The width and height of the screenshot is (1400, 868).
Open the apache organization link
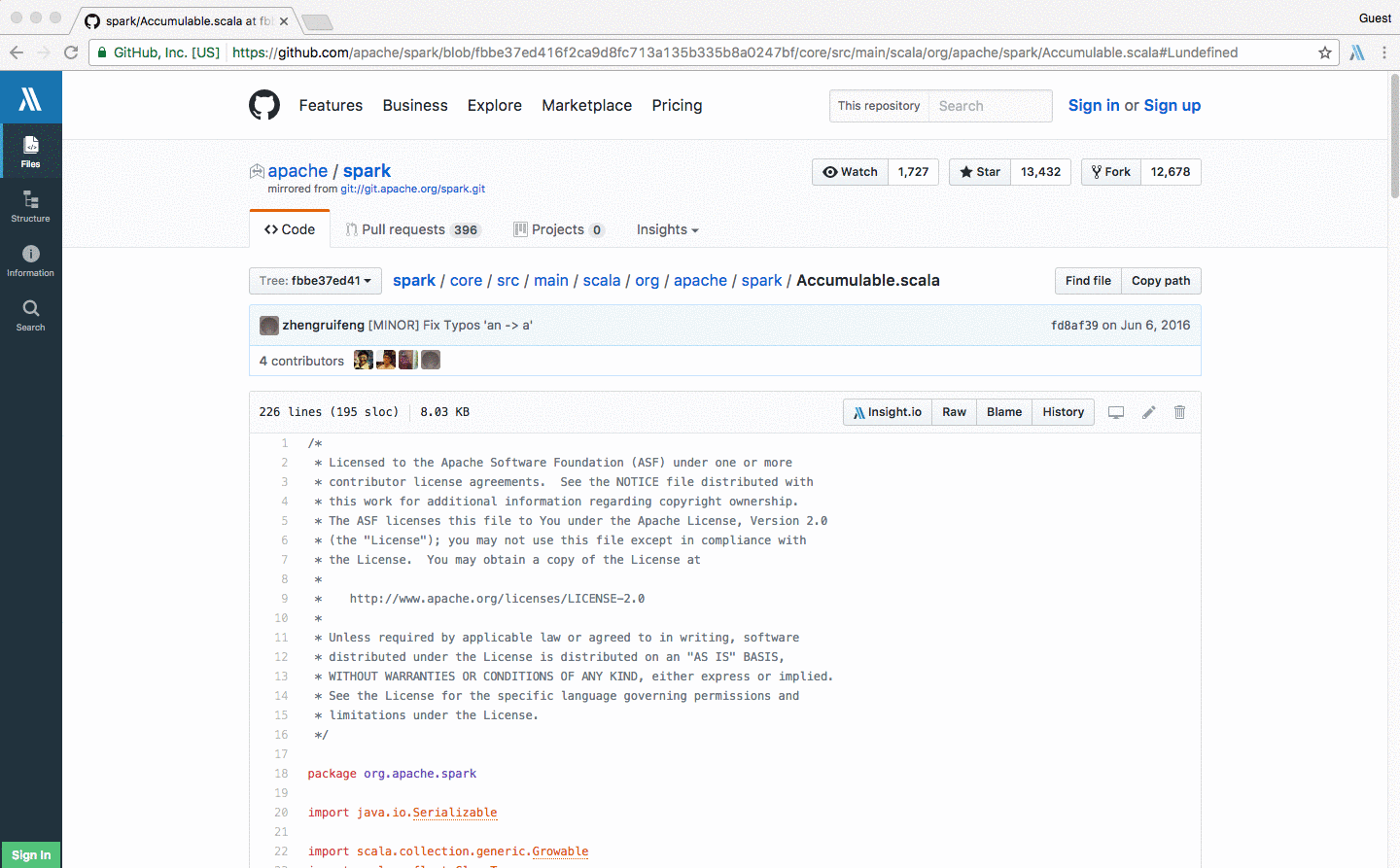click(297, 171)
